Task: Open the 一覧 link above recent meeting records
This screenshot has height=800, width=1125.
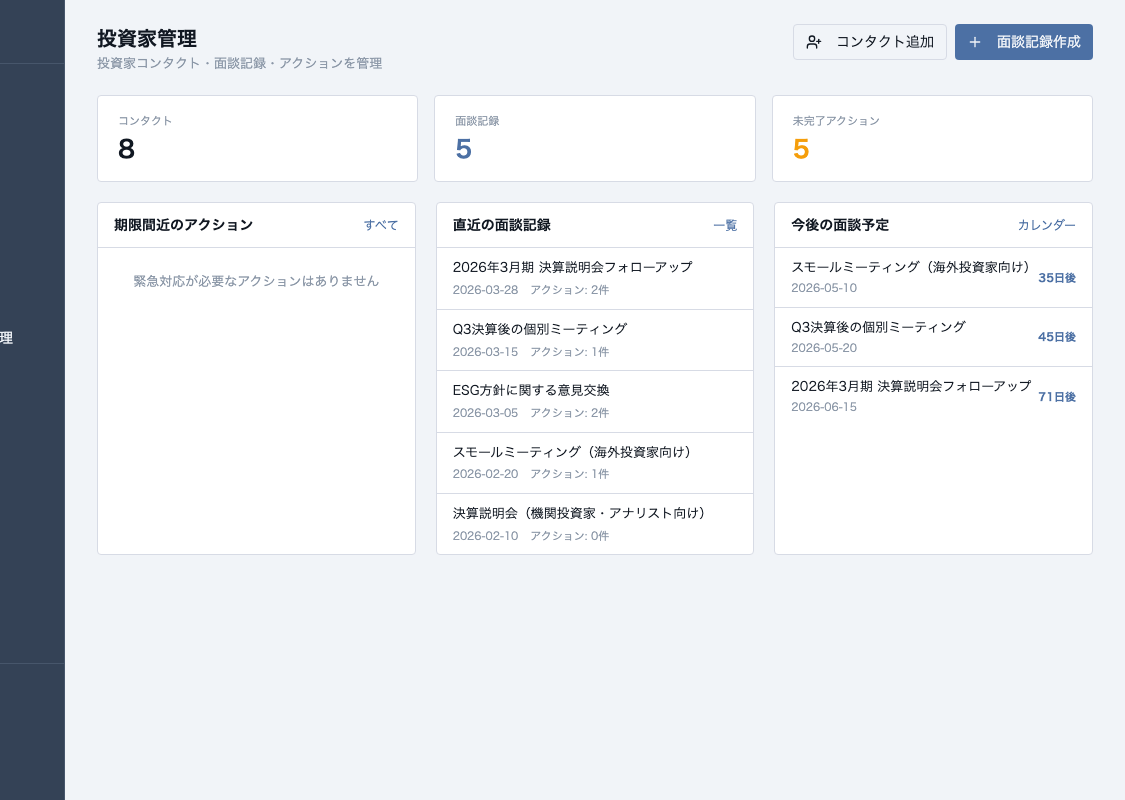Action: [x=725, y=225]
